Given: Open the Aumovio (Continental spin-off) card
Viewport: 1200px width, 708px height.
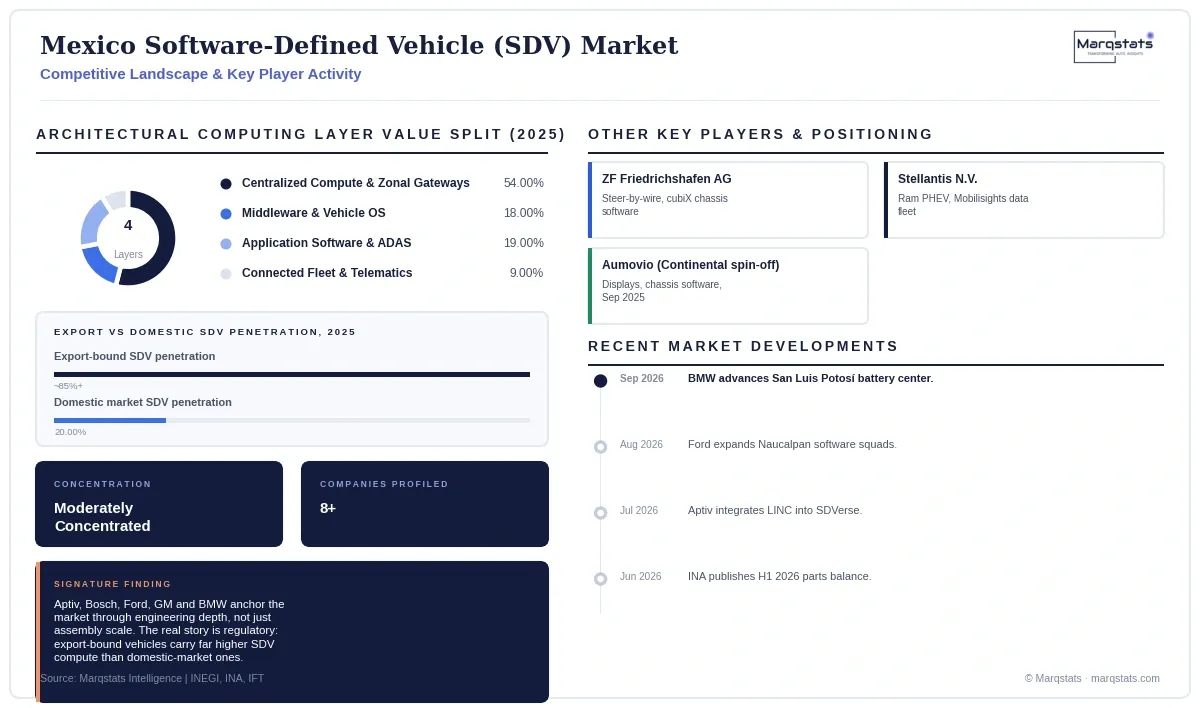Looking at the screenshot, I should (728, 286).
